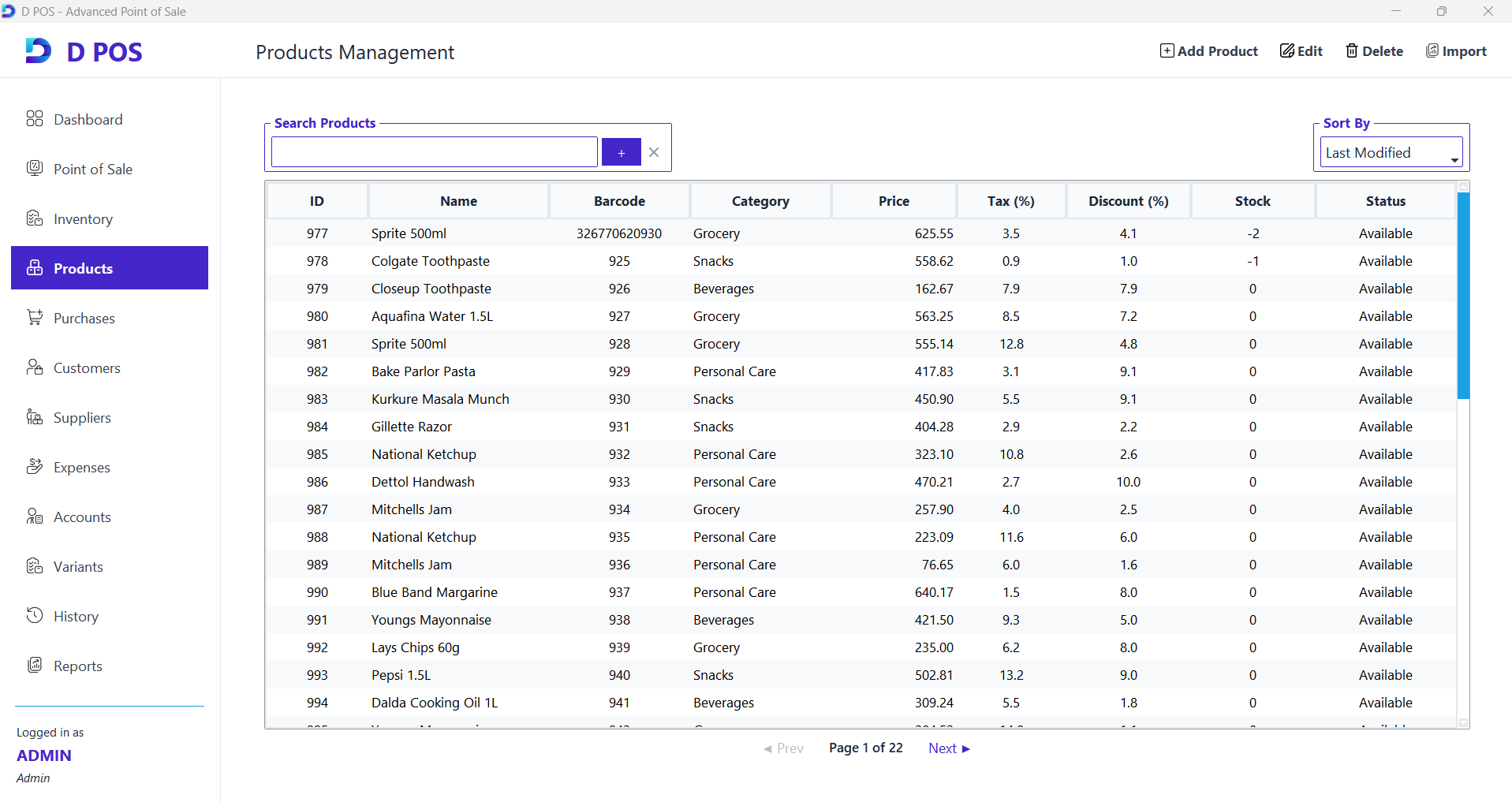Click the Price column header
Viewport: 1512px width, 802px height.
(894, 201)
